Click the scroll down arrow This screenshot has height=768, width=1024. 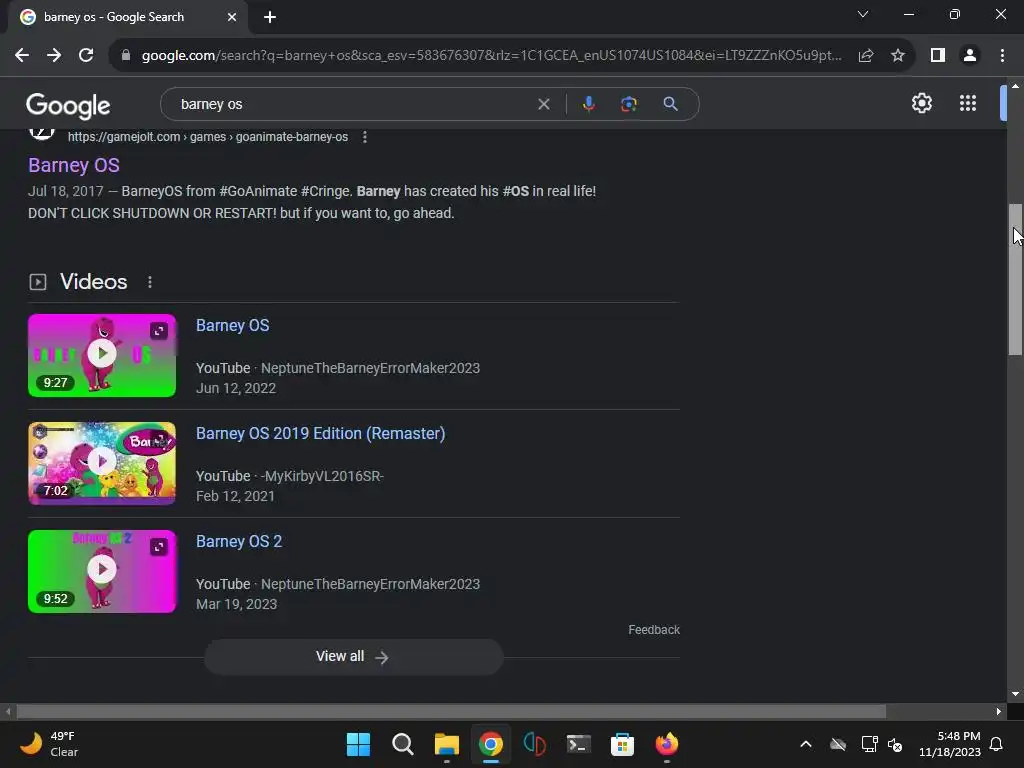pyautogui.click(x=1015, y=694)
